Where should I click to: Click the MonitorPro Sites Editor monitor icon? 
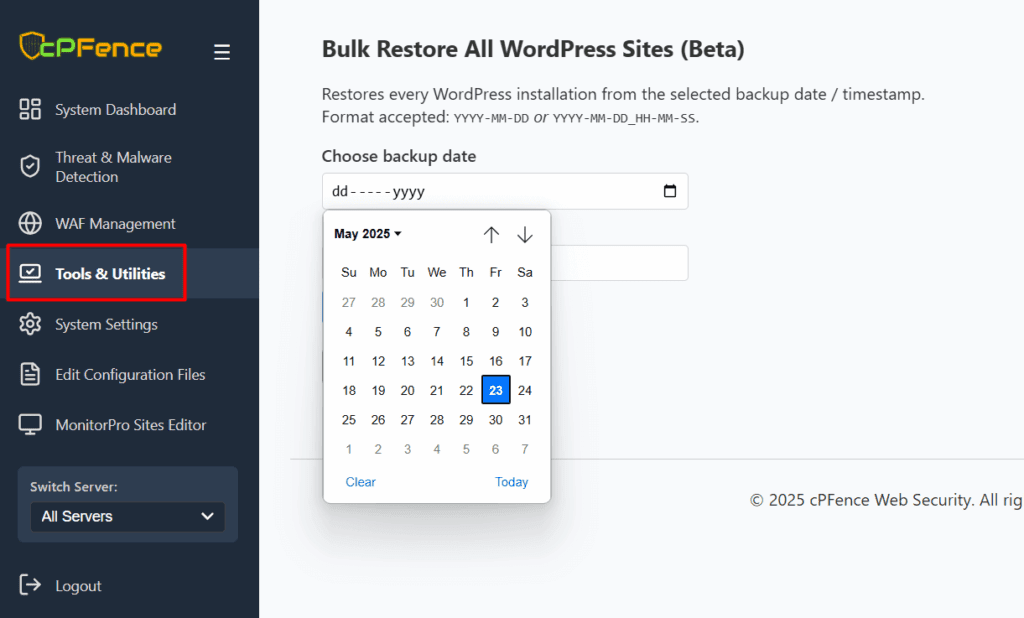click(30, 425)
